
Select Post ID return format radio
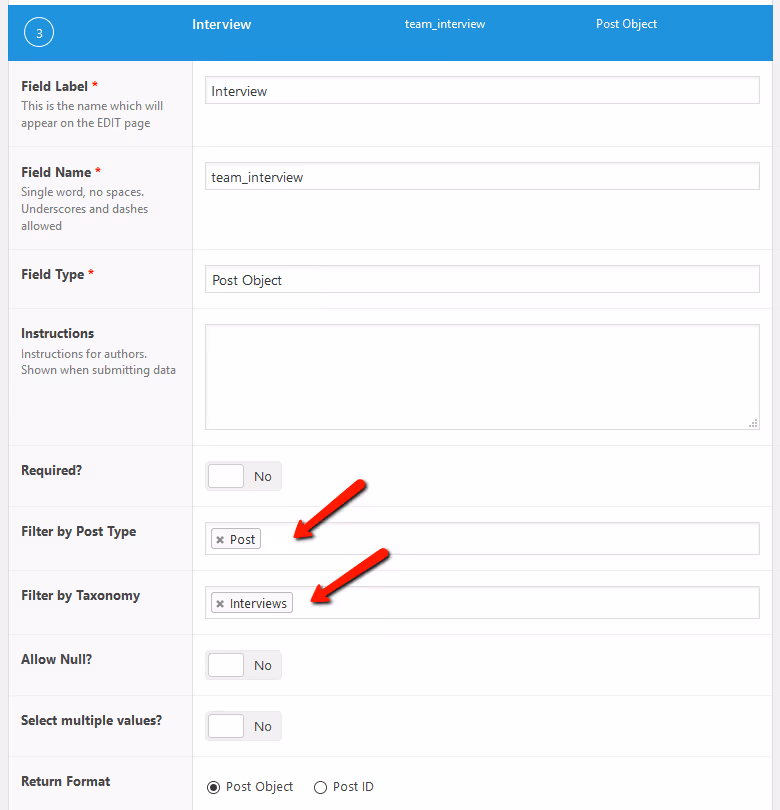320,787
